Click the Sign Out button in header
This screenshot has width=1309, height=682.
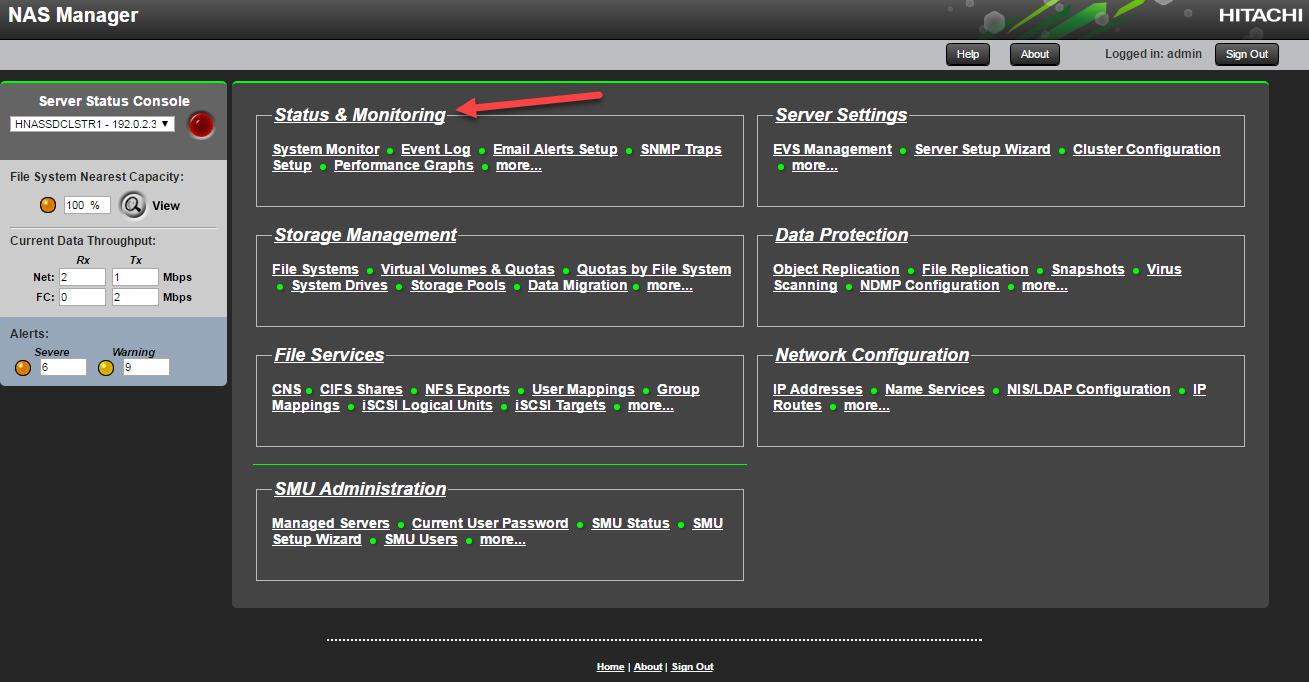1246,54
